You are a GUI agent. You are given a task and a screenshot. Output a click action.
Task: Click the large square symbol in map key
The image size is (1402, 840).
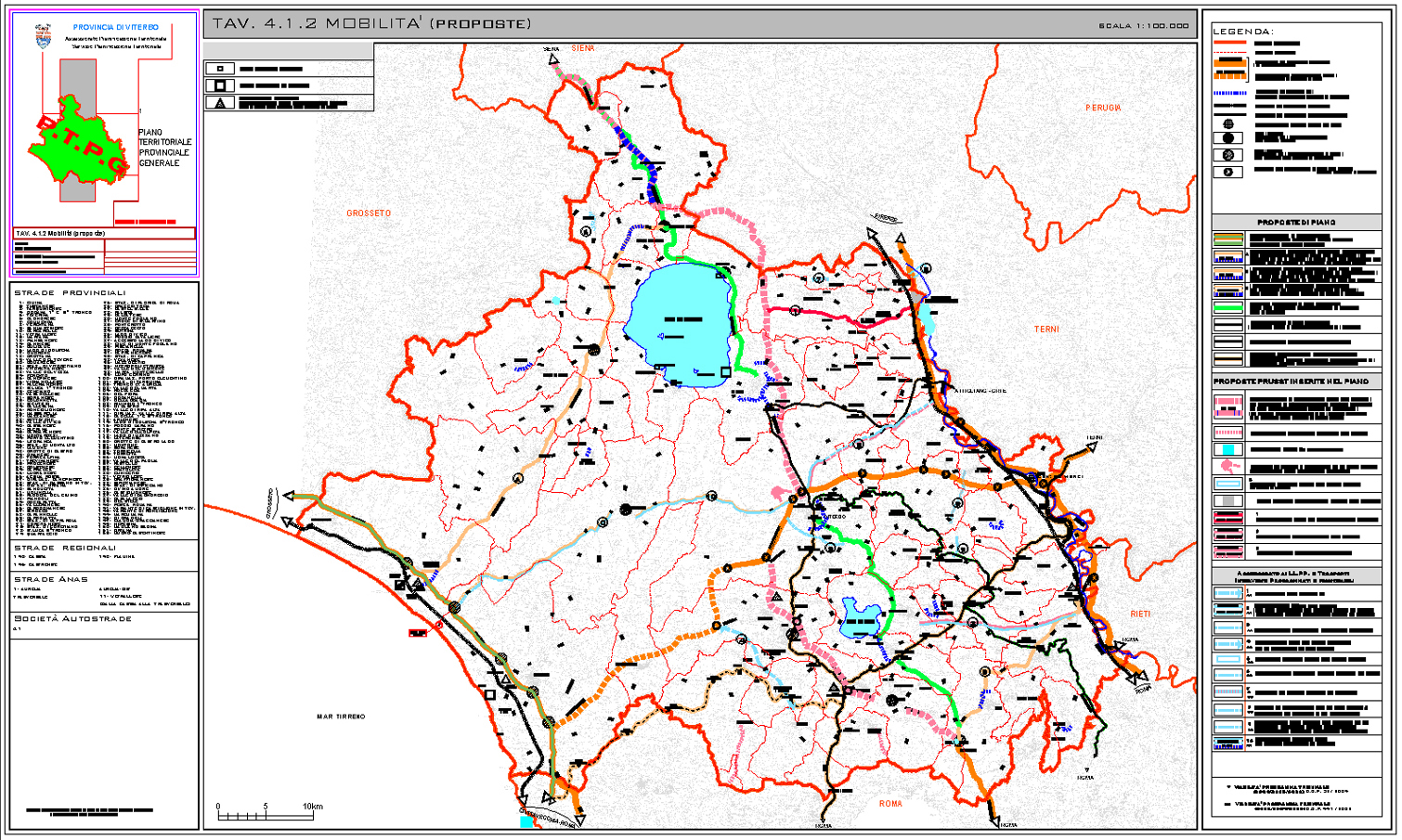pyautogui.click(x=220, y=85)
